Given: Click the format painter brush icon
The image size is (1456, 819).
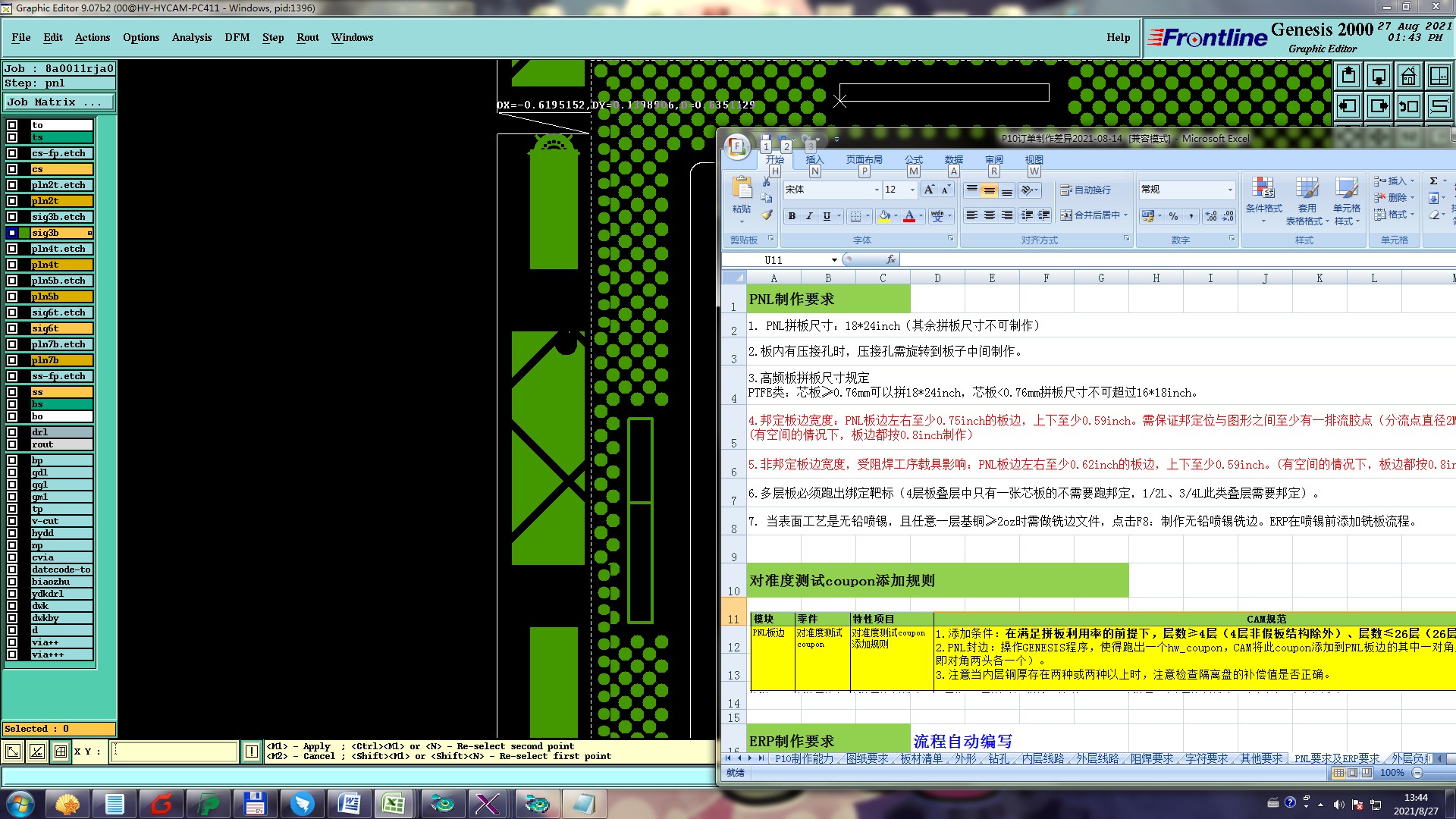Looking at the screenshot, I should pyautogui.click(x=767, y=215).
